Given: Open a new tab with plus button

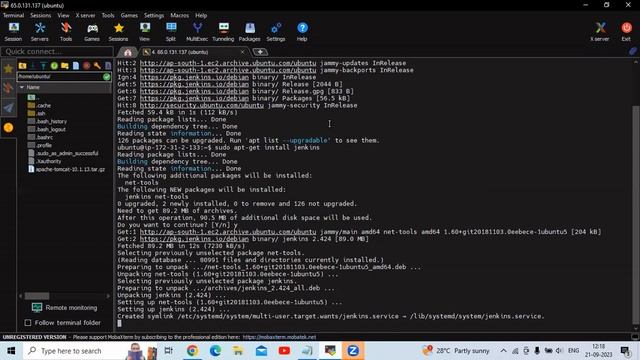Looking at the screenshot, I should [x=260, y=52].
